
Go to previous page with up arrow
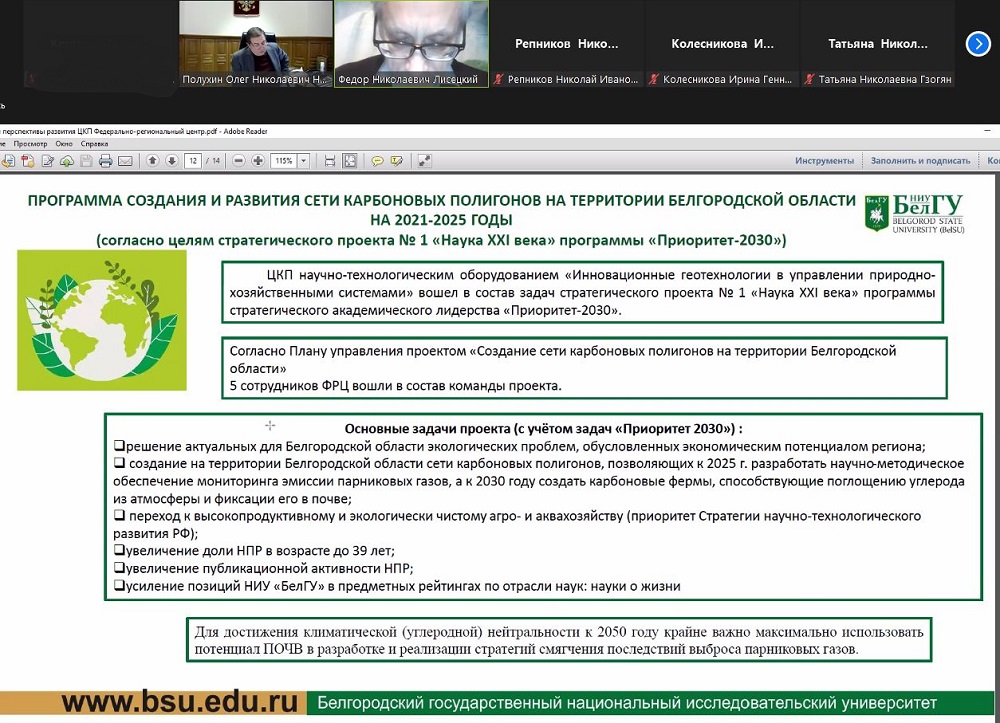[x=152, y=161]
